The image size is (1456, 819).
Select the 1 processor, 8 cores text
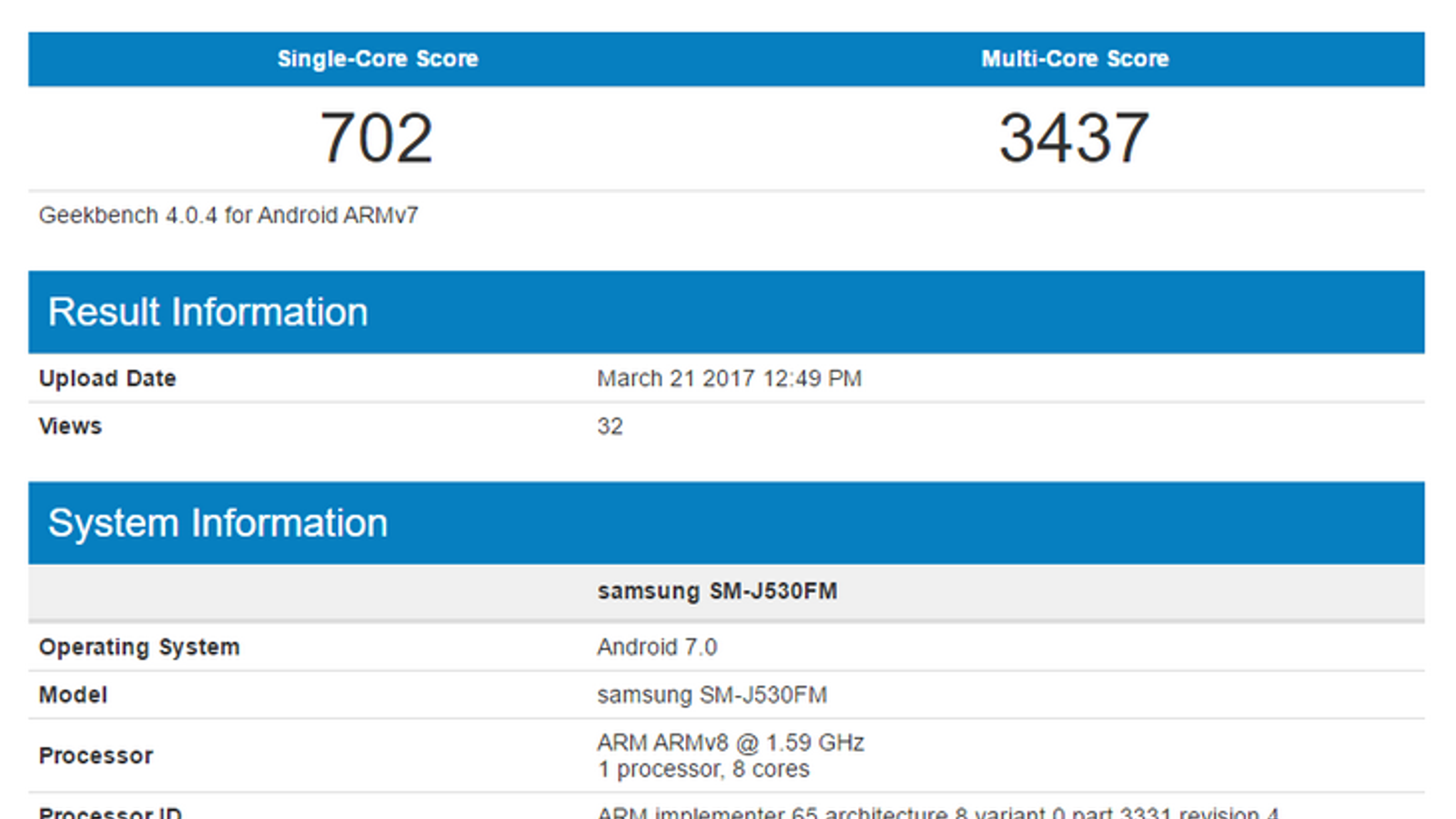(703, 769)
